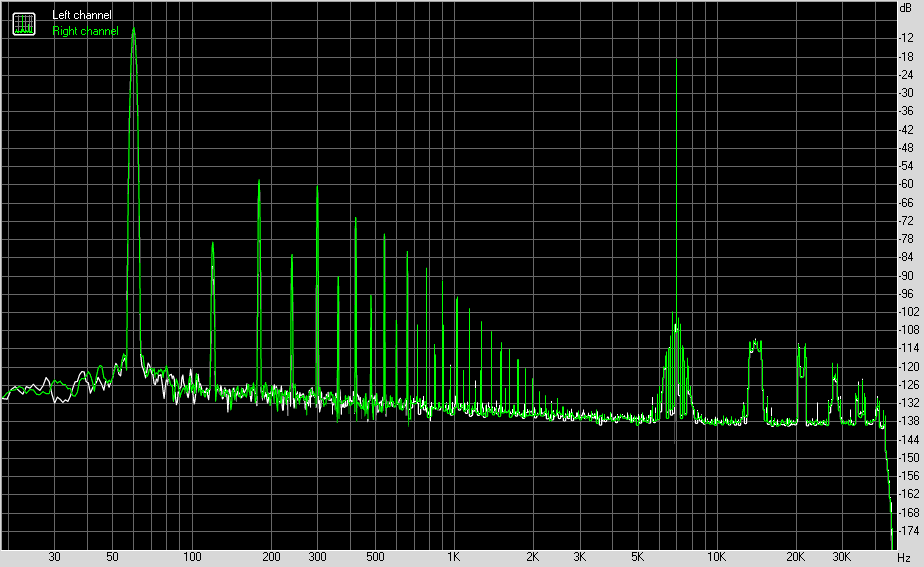924x567 pixels.
Task: Click the -90 dB level axis label
Action: point(906,276)
